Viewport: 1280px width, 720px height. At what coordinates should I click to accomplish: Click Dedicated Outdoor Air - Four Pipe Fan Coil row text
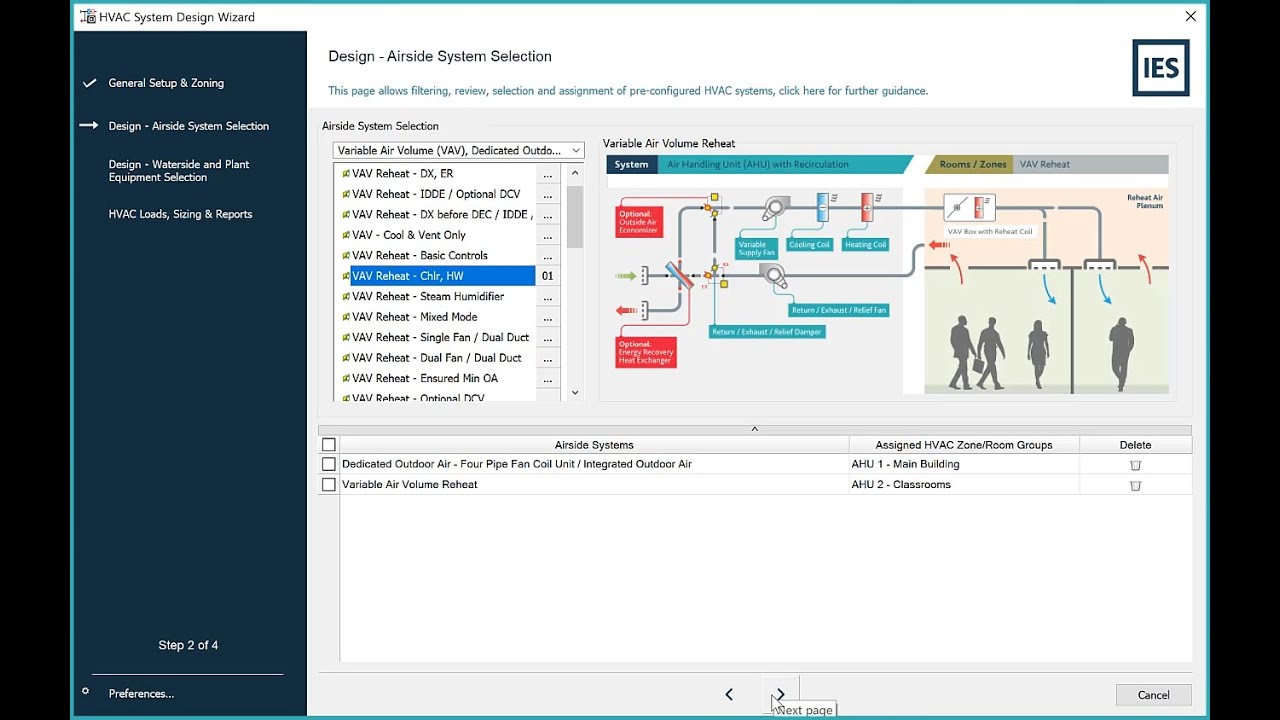tap(516, 464)
